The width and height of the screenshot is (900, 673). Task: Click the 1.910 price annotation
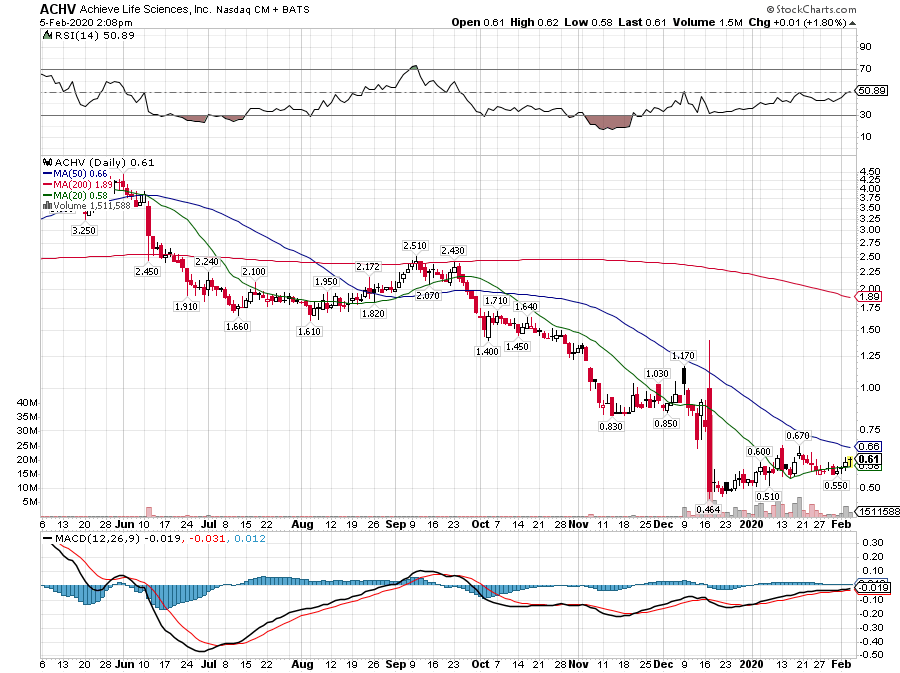coord(186,307)
